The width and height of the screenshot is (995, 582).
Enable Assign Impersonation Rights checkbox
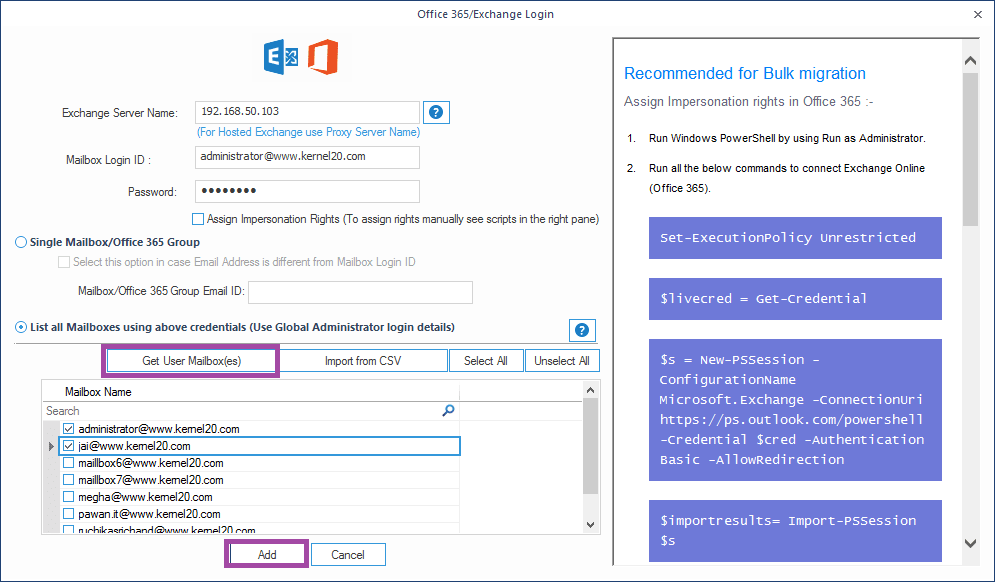pos(198,219)
